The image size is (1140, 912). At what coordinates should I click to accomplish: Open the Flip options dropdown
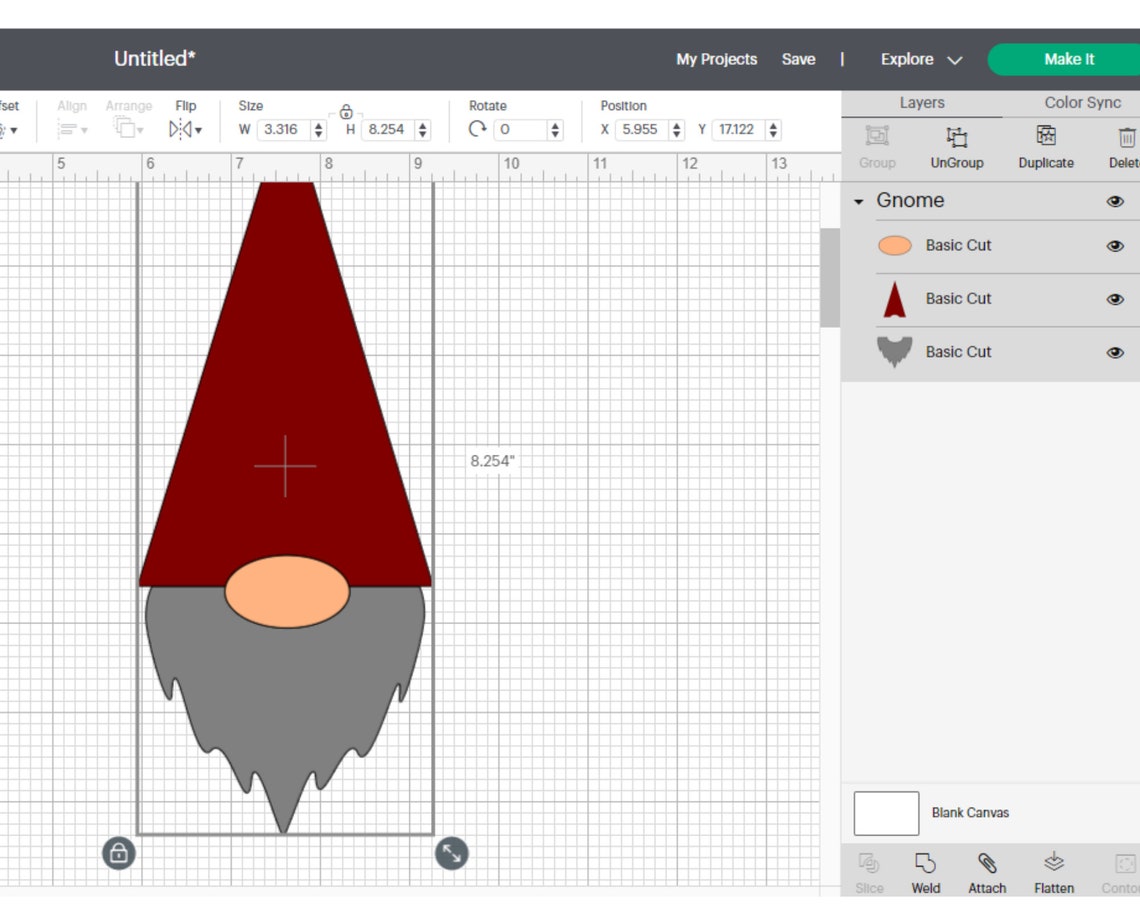point(196,129)
